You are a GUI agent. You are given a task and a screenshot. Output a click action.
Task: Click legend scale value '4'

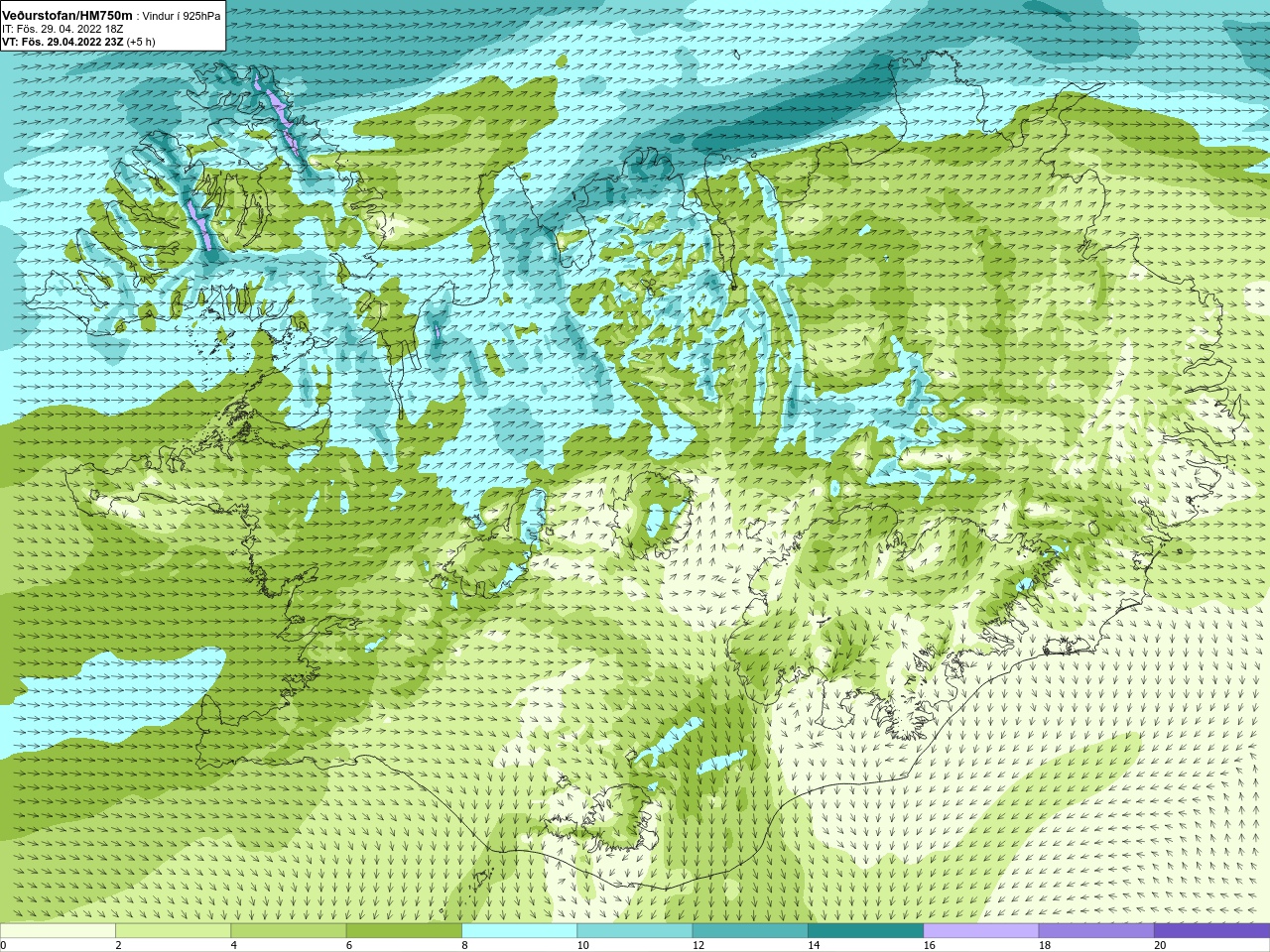[234, 945]
